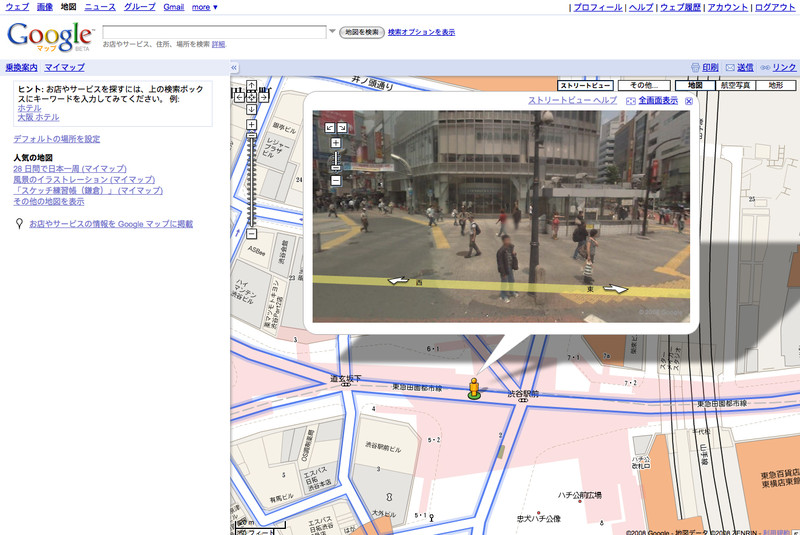Click ログアウト to sign out
The height and width of the screenshot is (535, 800).
[775, 7]
